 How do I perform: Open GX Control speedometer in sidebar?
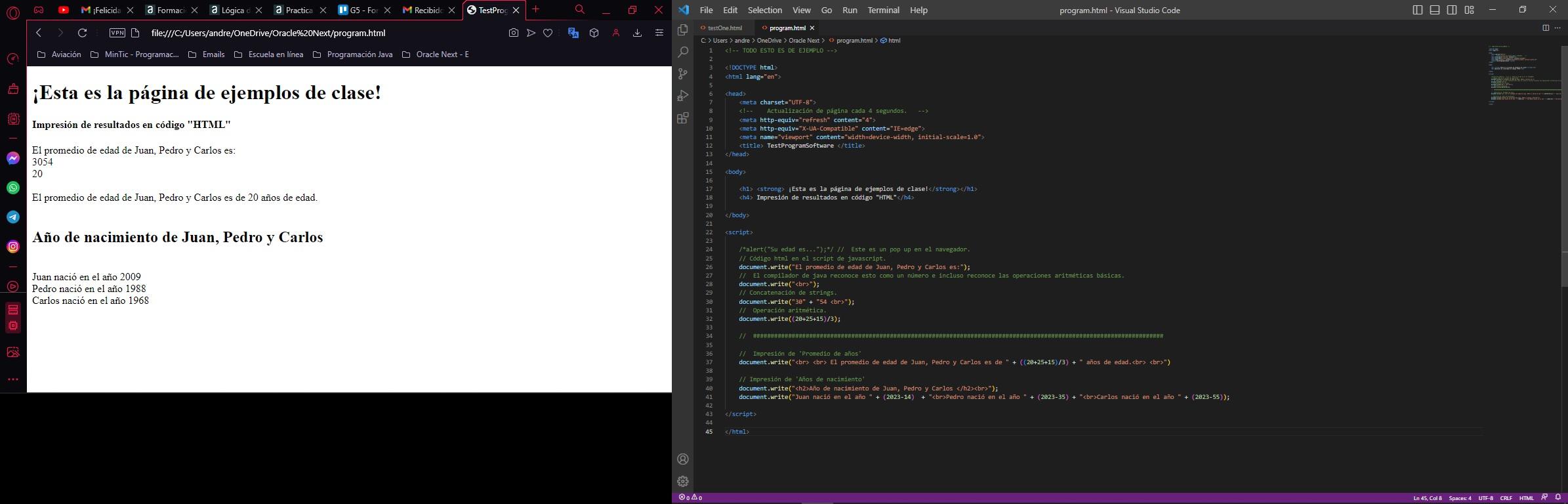tap(13, 59)
